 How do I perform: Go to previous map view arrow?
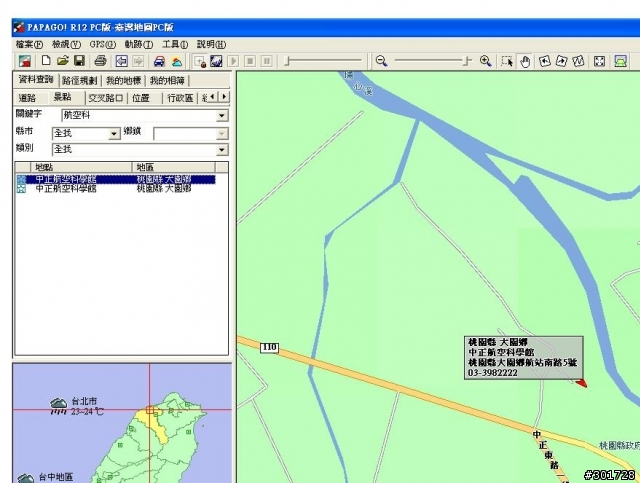coord(121,61)
